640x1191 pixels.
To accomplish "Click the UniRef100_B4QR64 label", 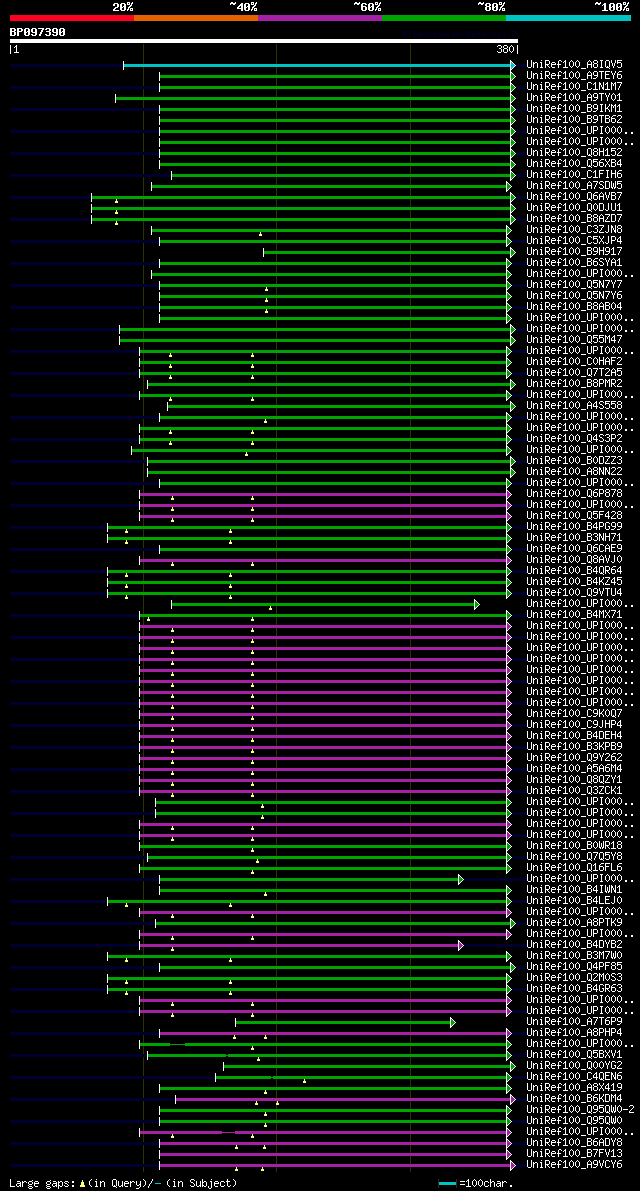I will 574,571.
